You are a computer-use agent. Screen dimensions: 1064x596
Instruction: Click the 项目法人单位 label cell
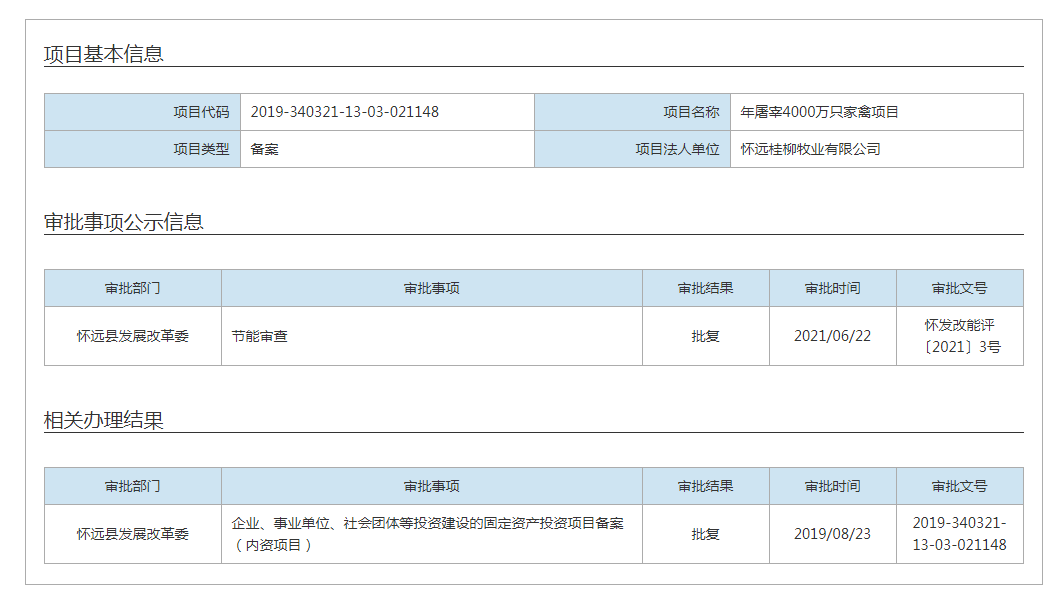click(632, 149)
